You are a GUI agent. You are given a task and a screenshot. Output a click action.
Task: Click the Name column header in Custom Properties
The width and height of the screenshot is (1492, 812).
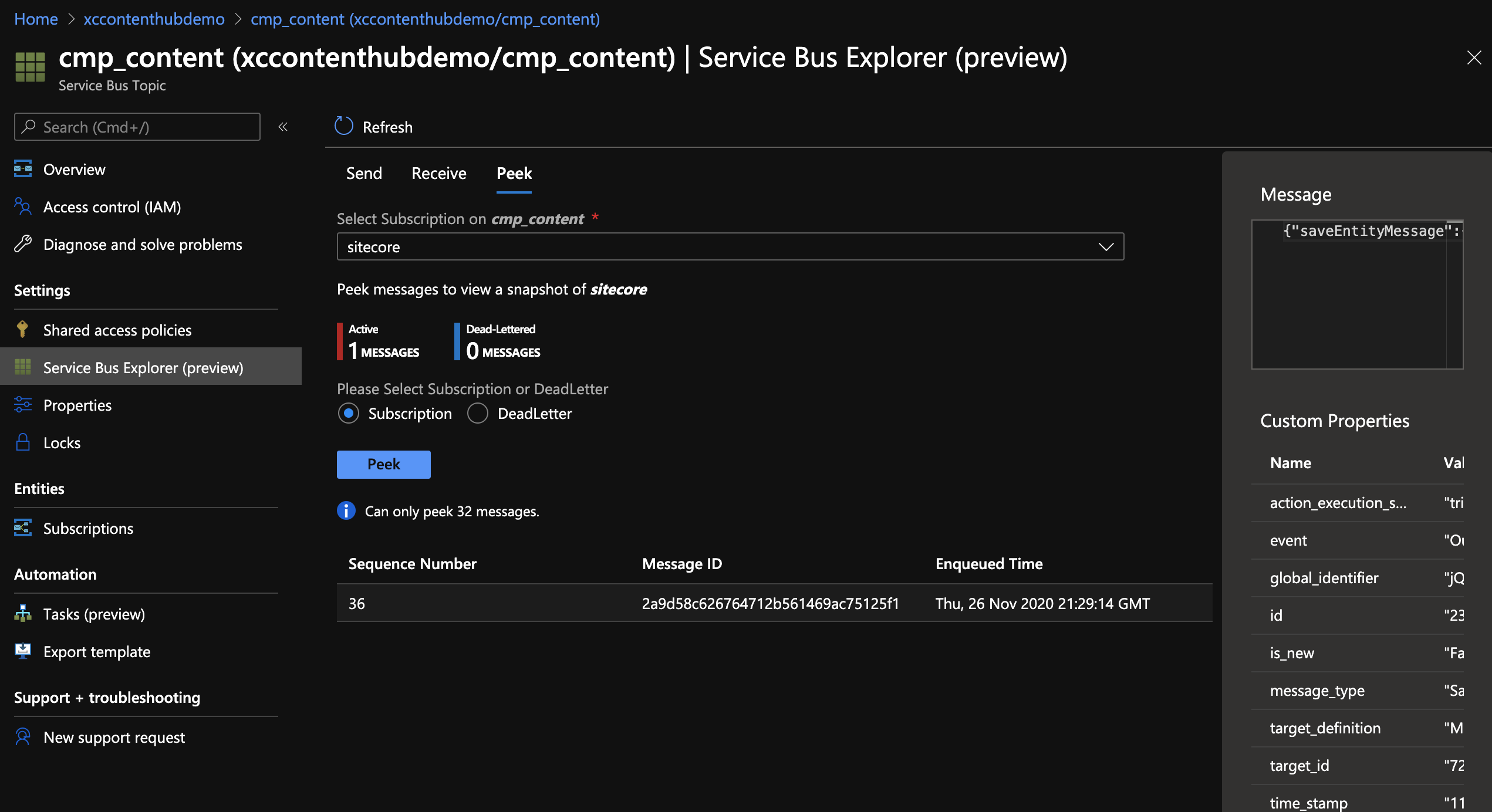pyautogui.click(x=1291, y=463)
